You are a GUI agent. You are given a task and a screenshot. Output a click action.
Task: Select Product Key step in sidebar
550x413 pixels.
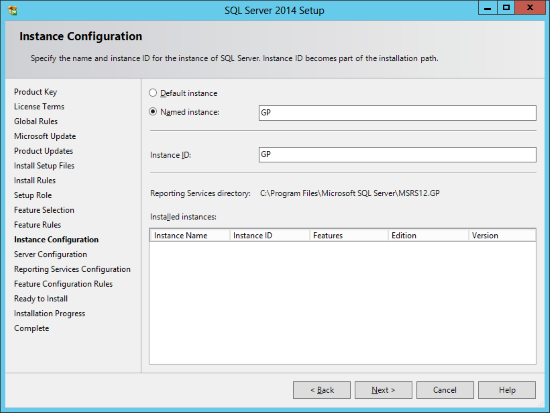point(35,92)
